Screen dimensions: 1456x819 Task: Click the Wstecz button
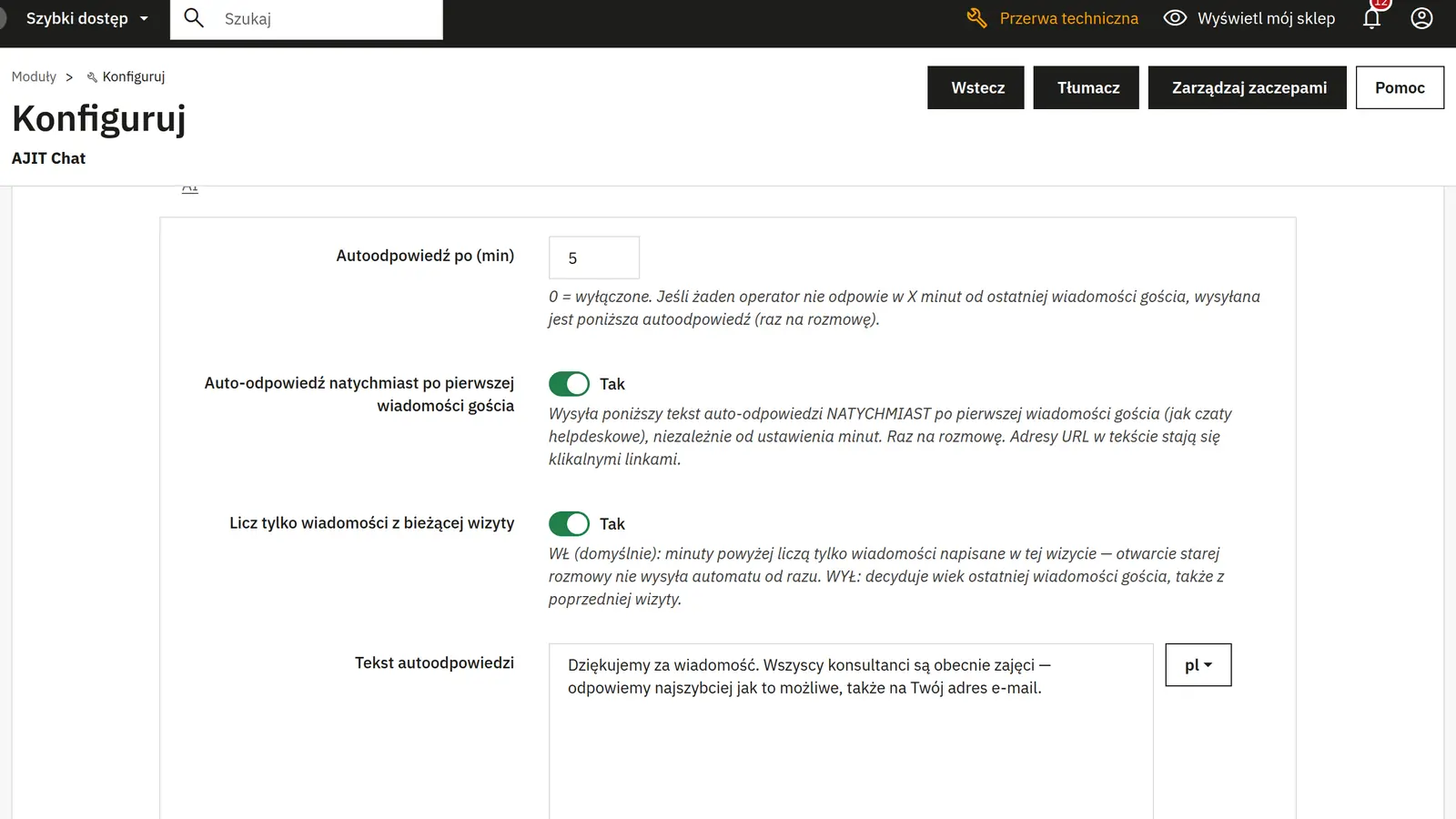[976, 87]
